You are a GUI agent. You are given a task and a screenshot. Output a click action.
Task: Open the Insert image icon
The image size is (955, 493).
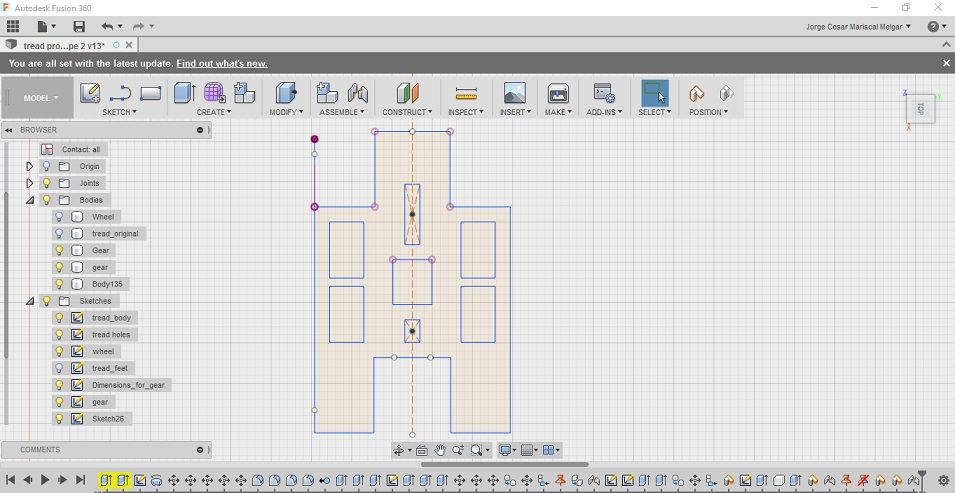[515, 93]
